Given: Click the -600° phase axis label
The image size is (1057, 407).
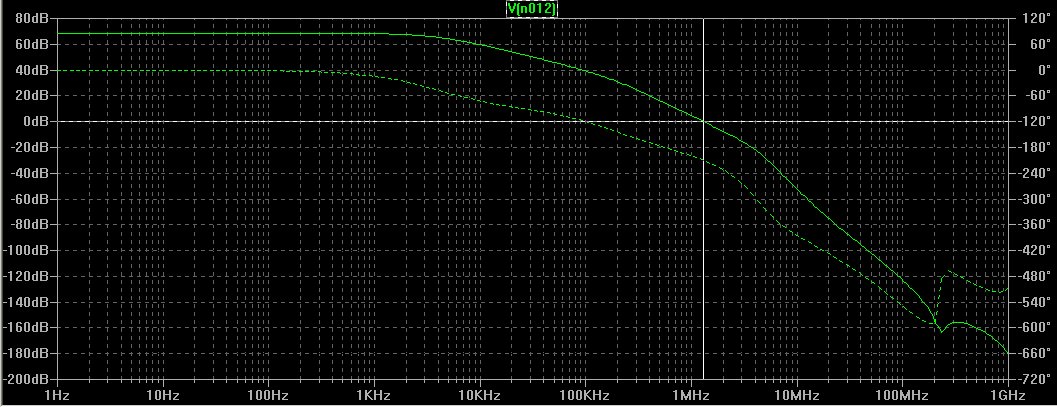Looking at the screenshot, I should (1033, 327).
